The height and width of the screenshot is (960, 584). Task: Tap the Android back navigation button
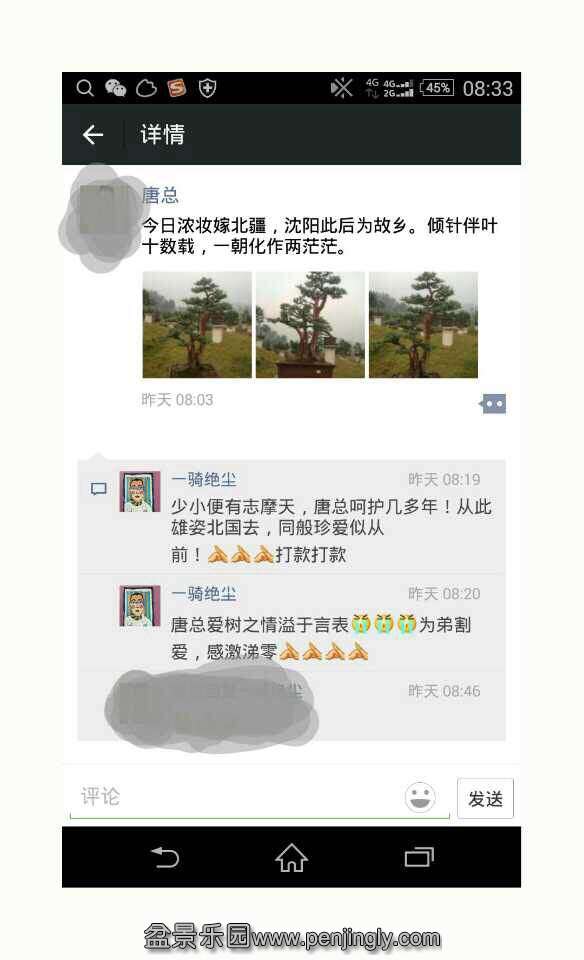click(165, 857)
